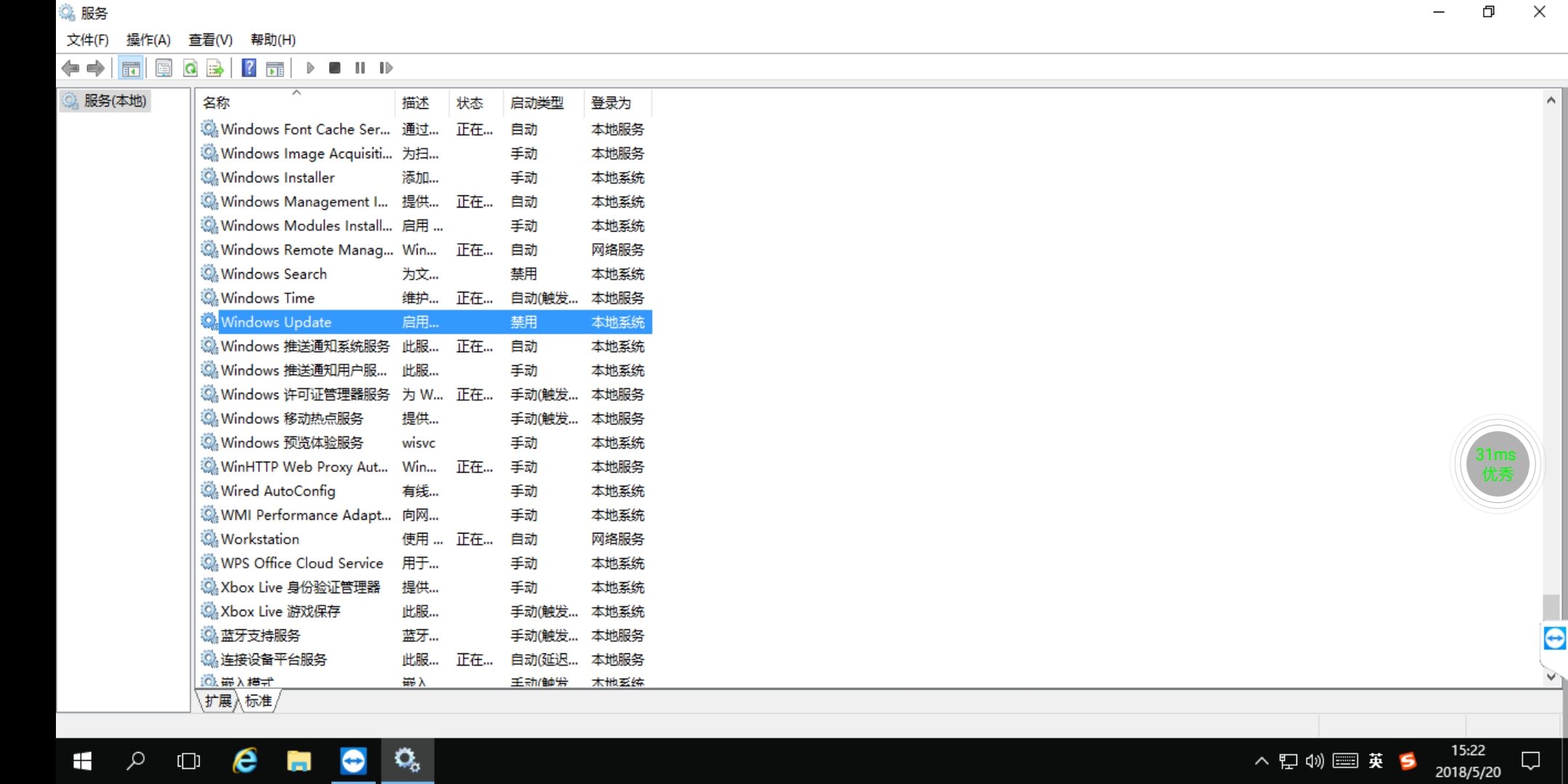Select the Windows Search service row

[x=426, y=274]
